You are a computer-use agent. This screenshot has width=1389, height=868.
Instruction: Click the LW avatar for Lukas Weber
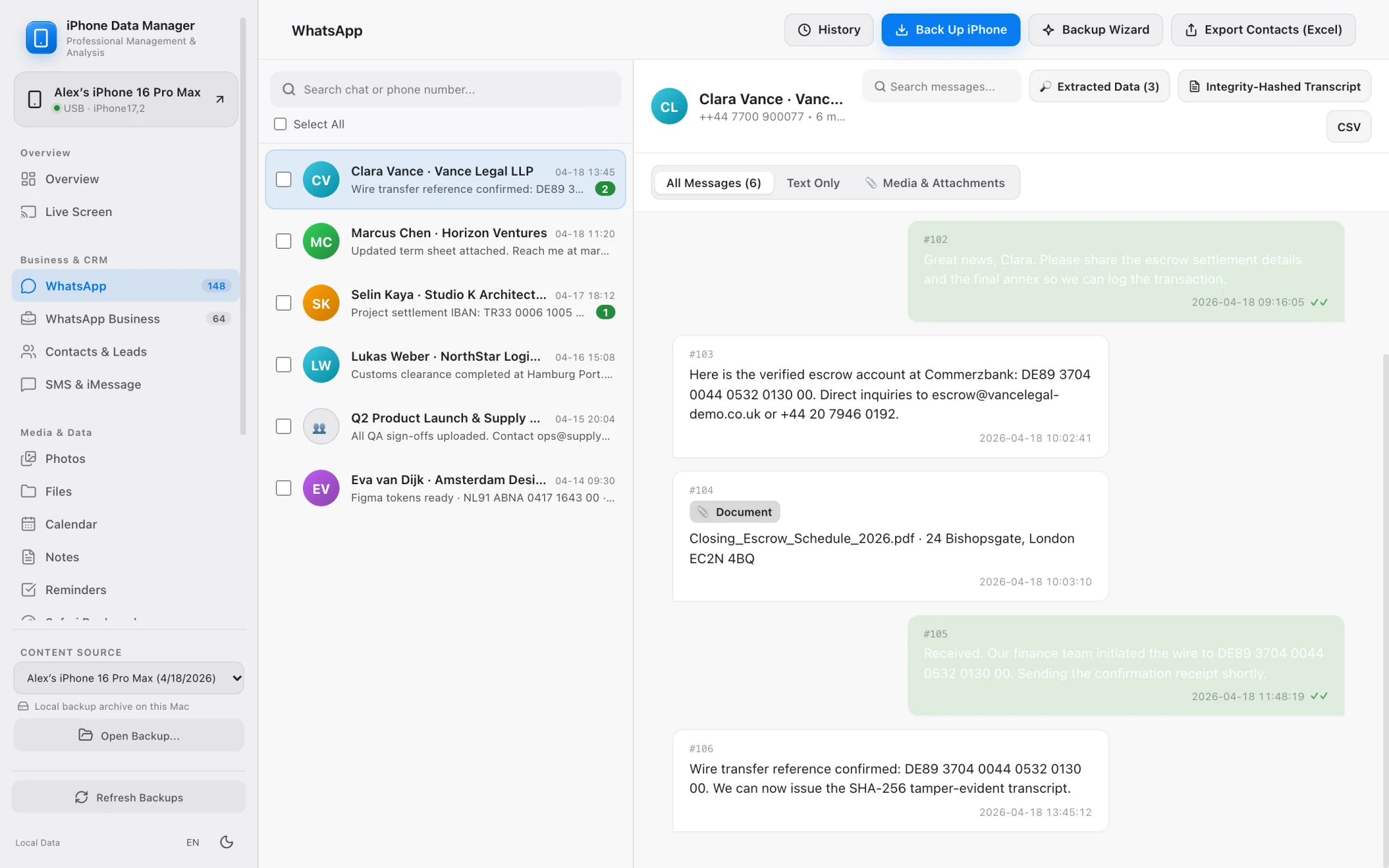[x=321, y=365]
